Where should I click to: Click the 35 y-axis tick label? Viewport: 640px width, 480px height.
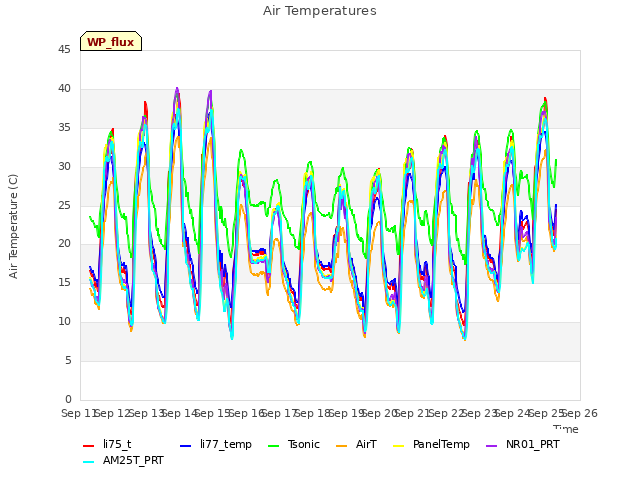click(x=64, y=127)
